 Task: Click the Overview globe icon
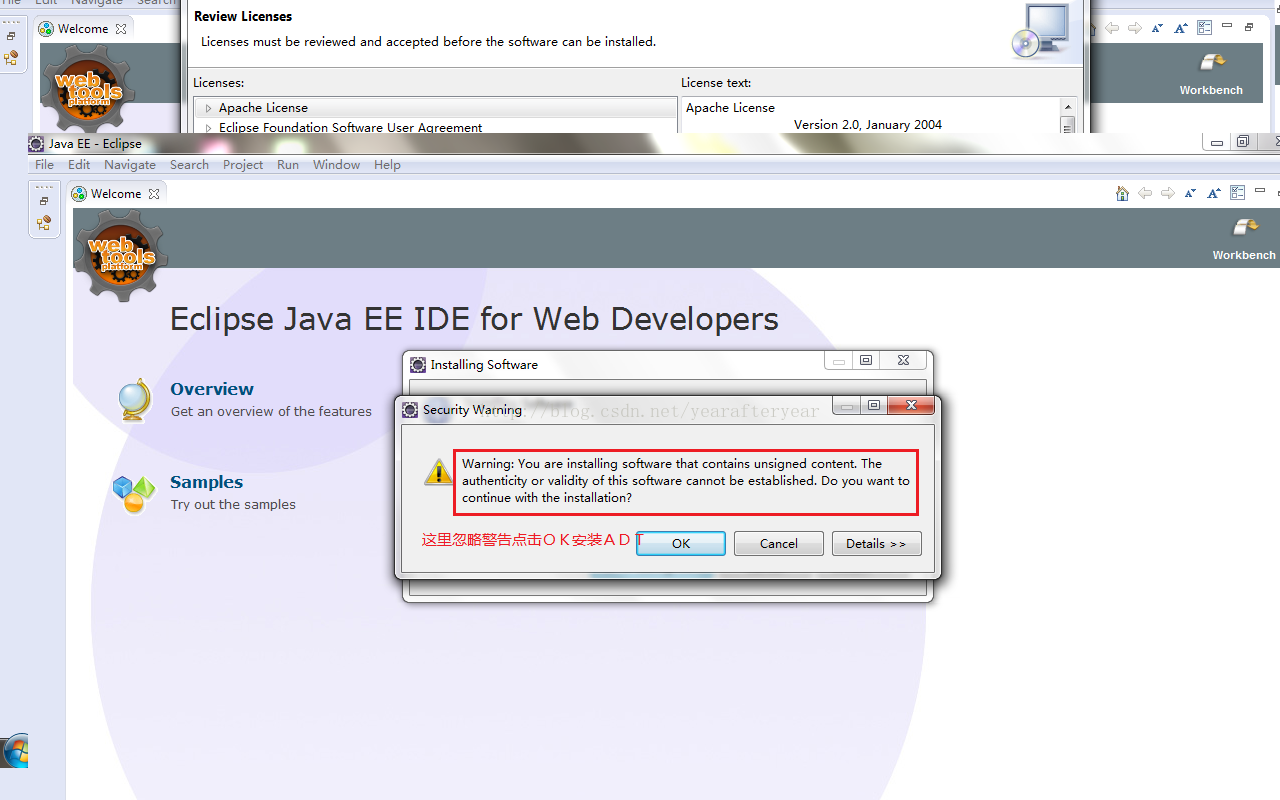[x=134, y=400]
